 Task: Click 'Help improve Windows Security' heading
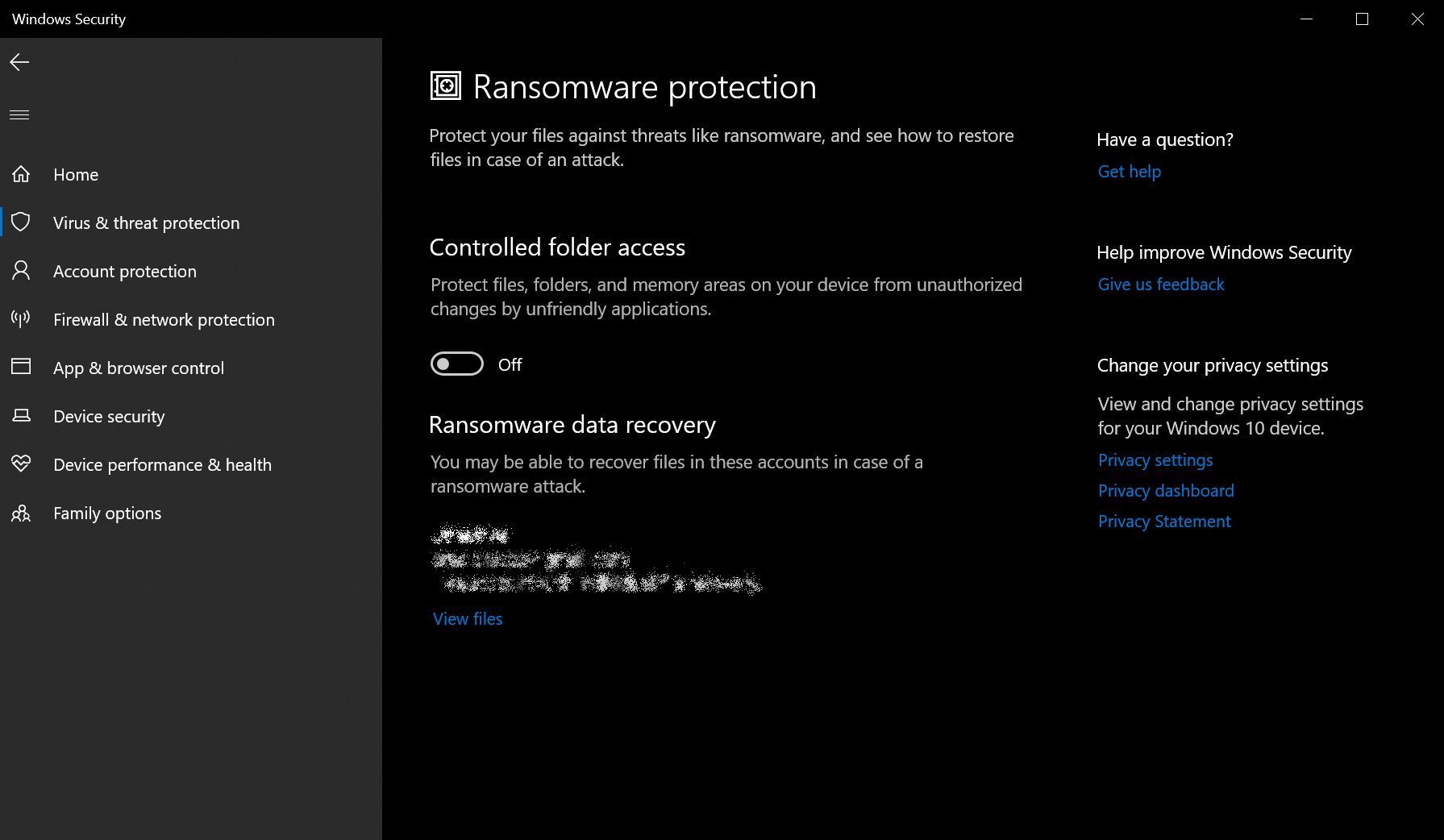1224,252
